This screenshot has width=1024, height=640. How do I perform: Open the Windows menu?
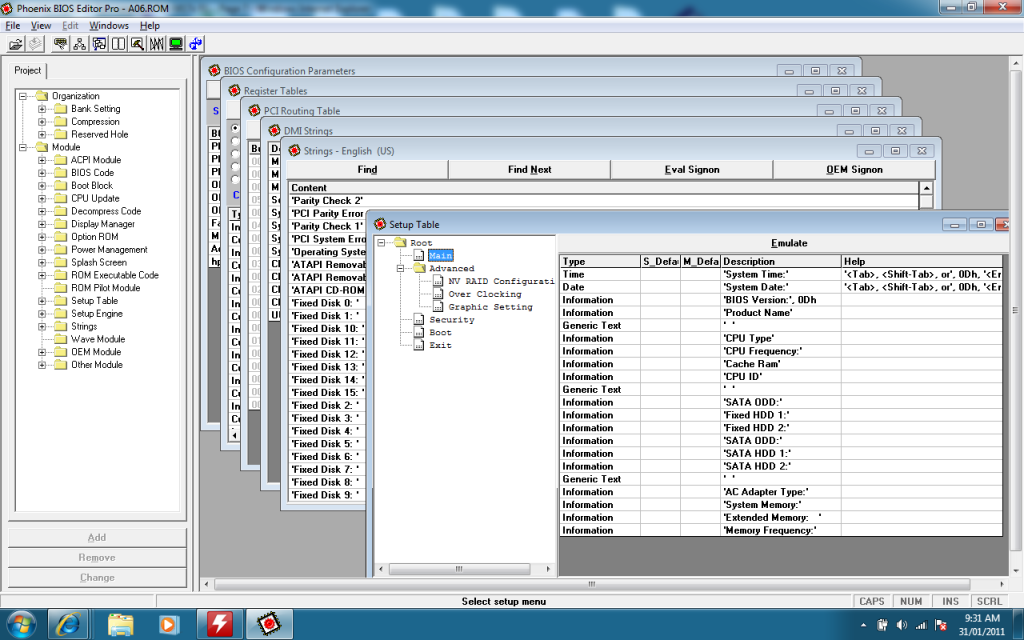click(108, 25)
